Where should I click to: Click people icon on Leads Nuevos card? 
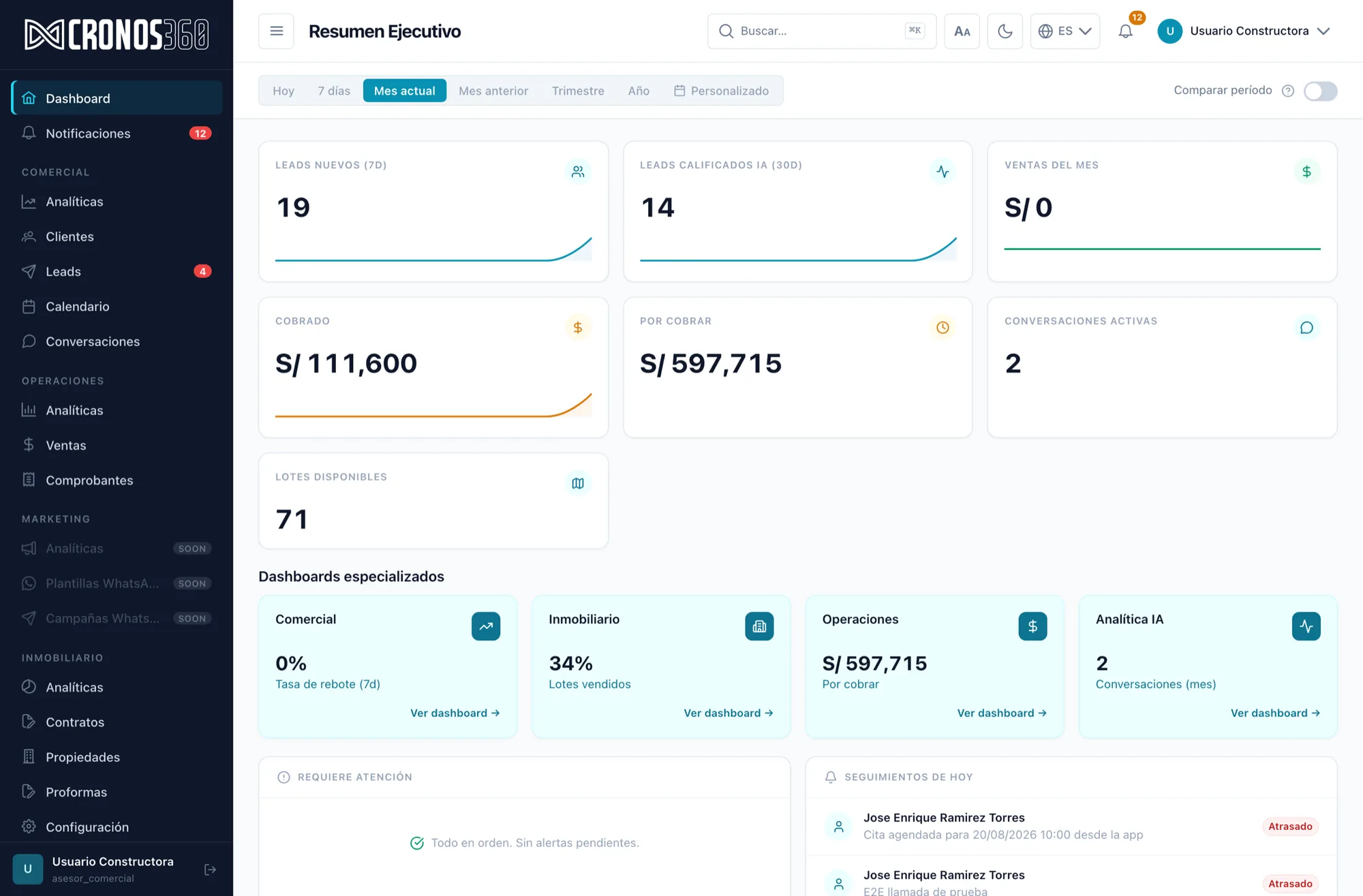pos(577,172)
